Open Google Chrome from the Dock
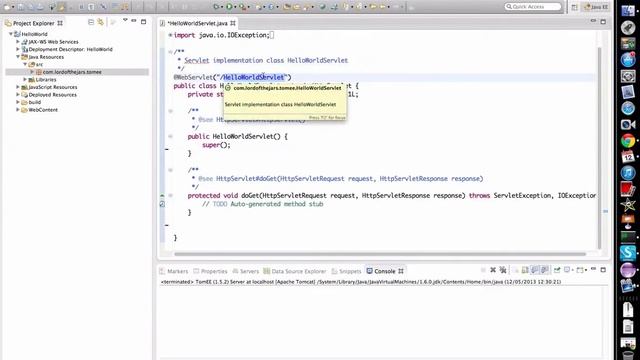The width and height of the screenshot is (640, 360). click(x=628, y=141)
